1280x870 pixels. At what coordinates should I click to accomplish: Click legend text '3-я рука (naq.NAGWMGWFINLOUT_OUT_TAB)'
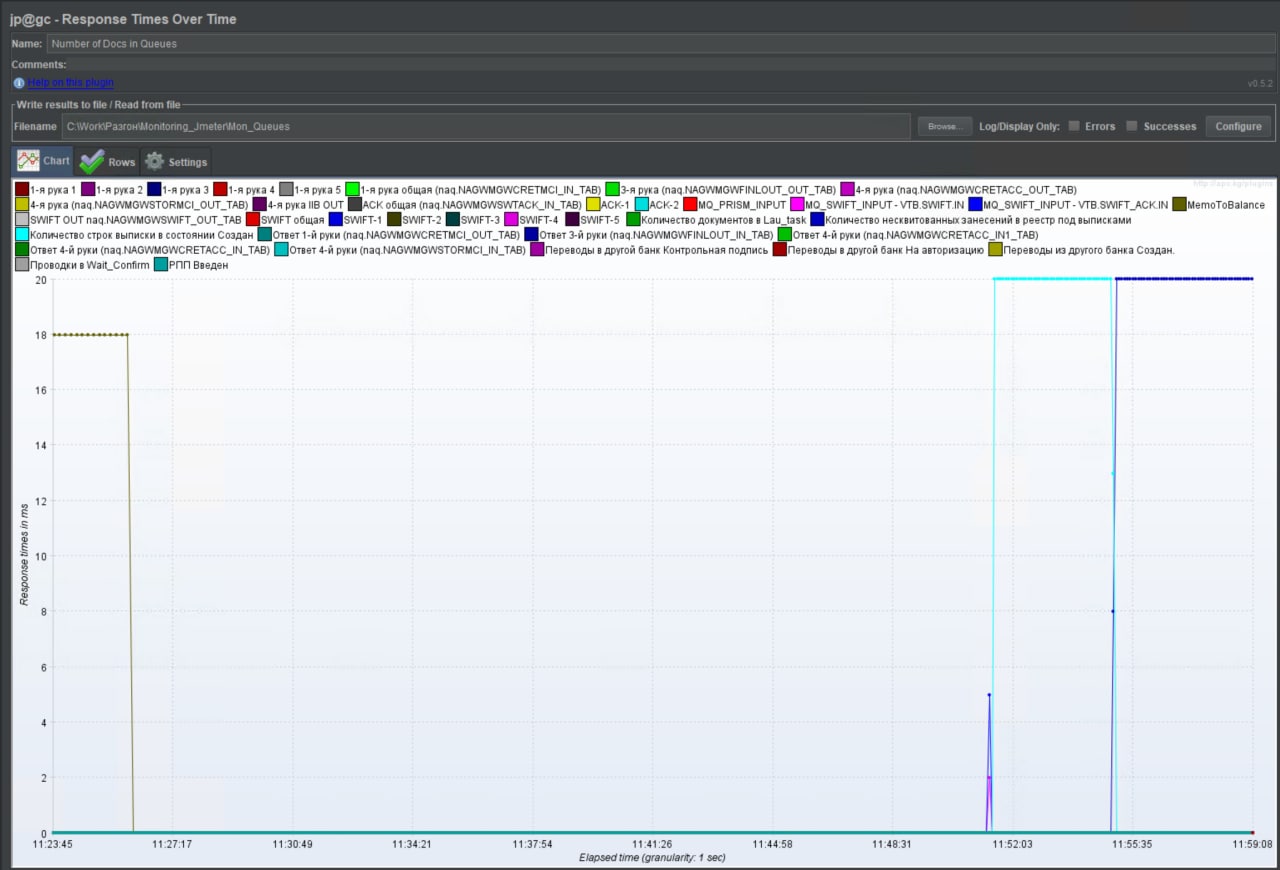point(728,190)
